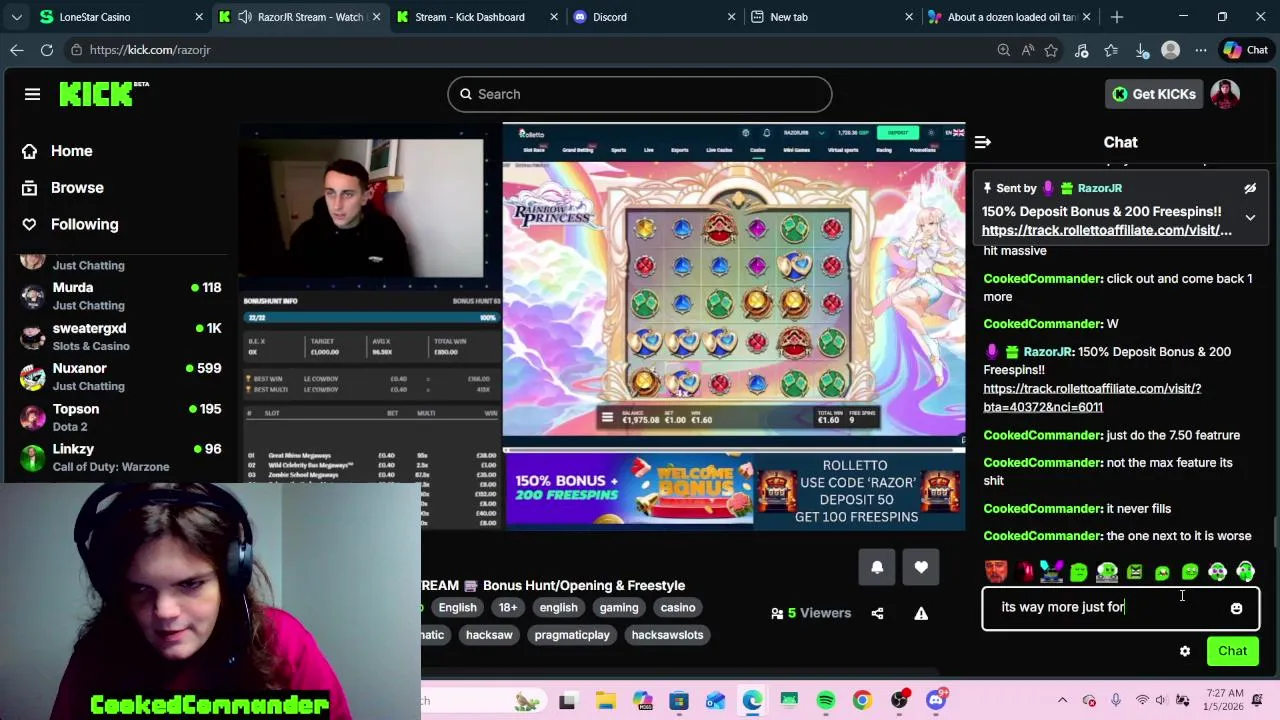Click the gaming tag
Screen dimensions: 1280x720
pos(619,608)
